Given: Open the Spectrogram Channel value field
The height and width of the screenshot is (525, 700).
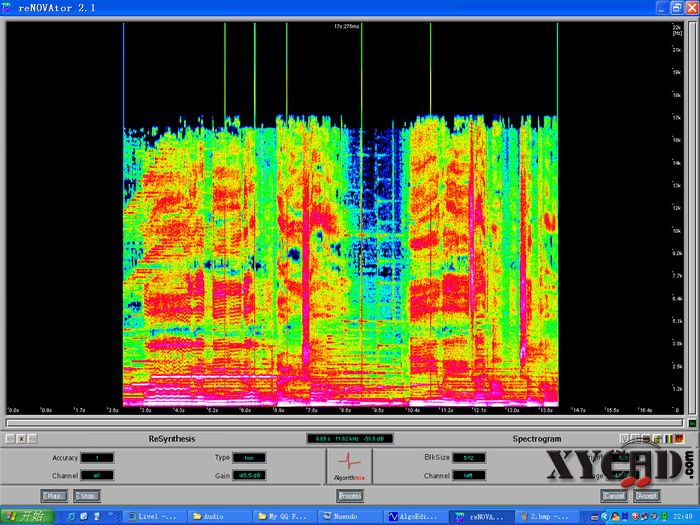Looking at the screenshot, I should pos(469,475).
